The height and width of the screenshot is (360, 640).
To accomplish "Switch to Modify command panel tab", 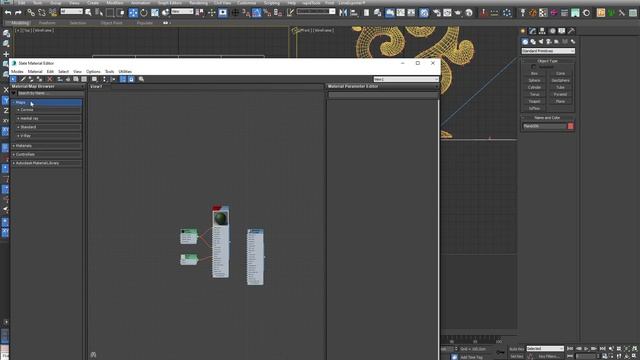I will (x=533, y=31).
